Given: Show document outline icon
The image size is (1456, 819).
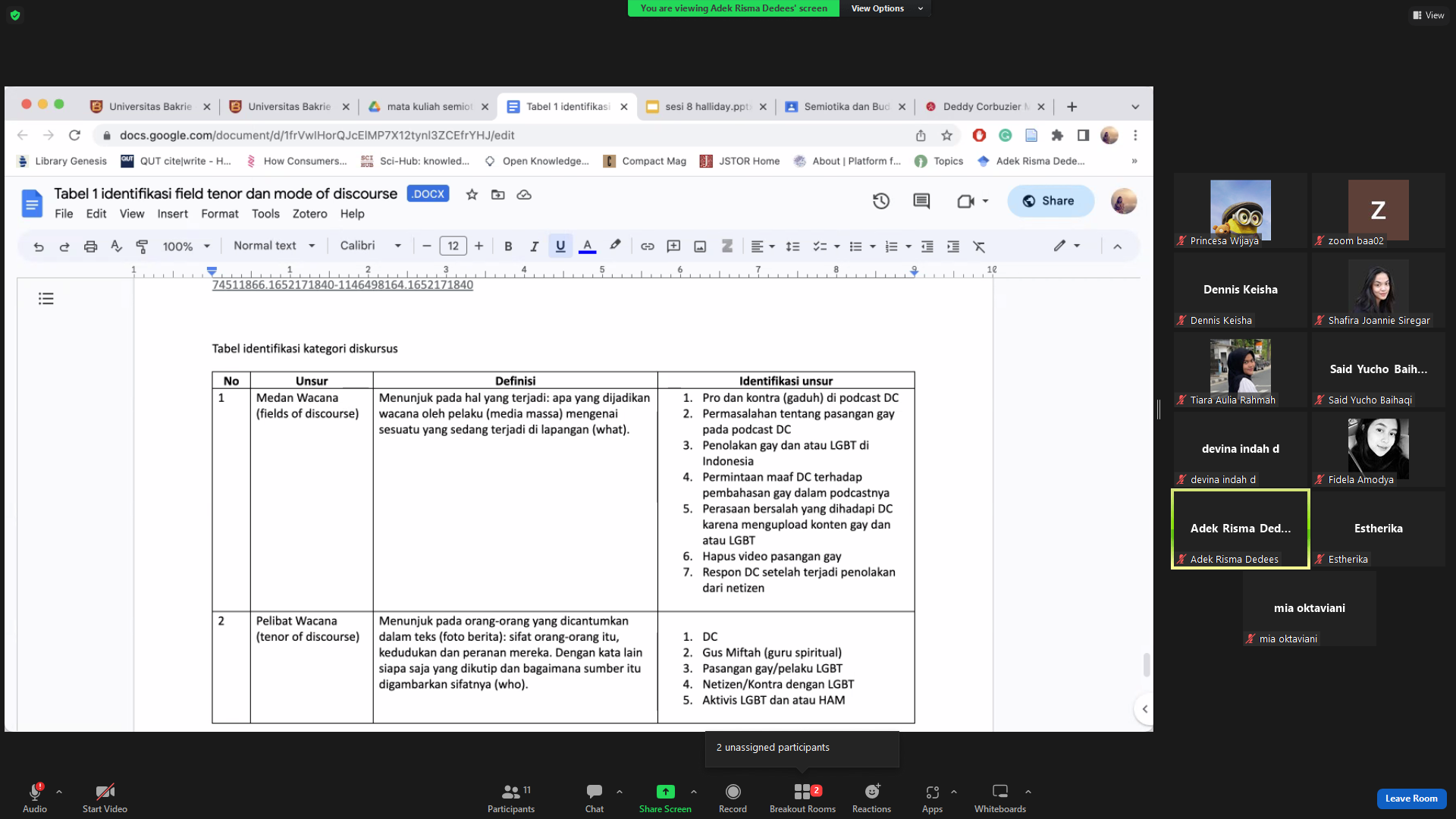Looking at the screenshot, I should tap(46, 299).
